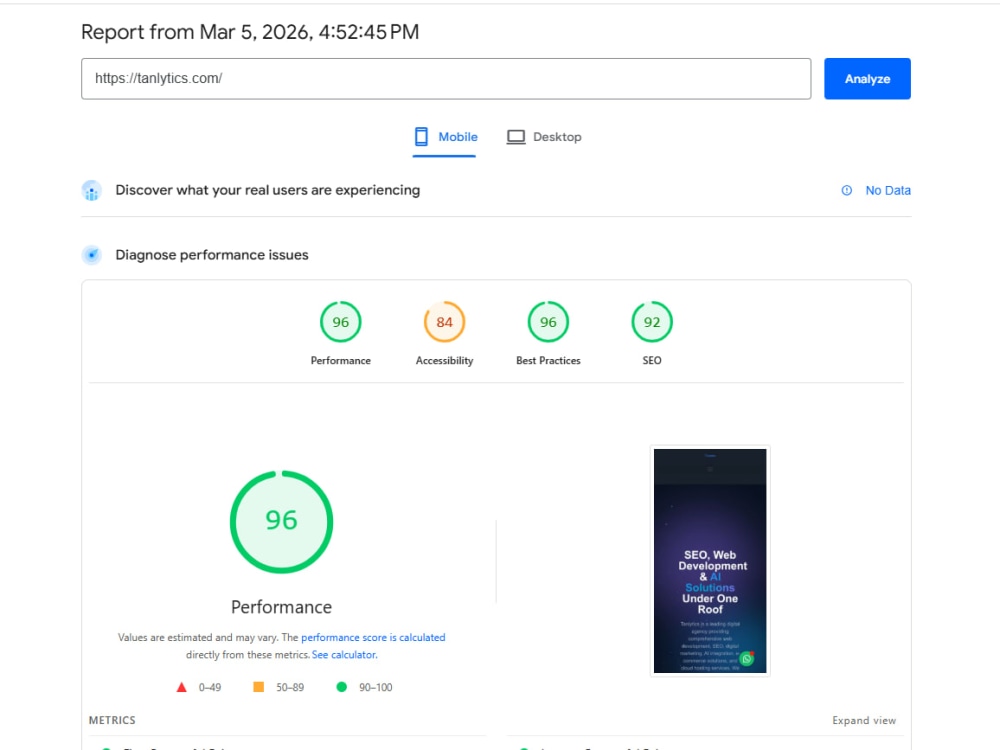Click the SEO label
Image resolution: width=1000 pixels, height=750 pixels.
click(x=652, y=360)
